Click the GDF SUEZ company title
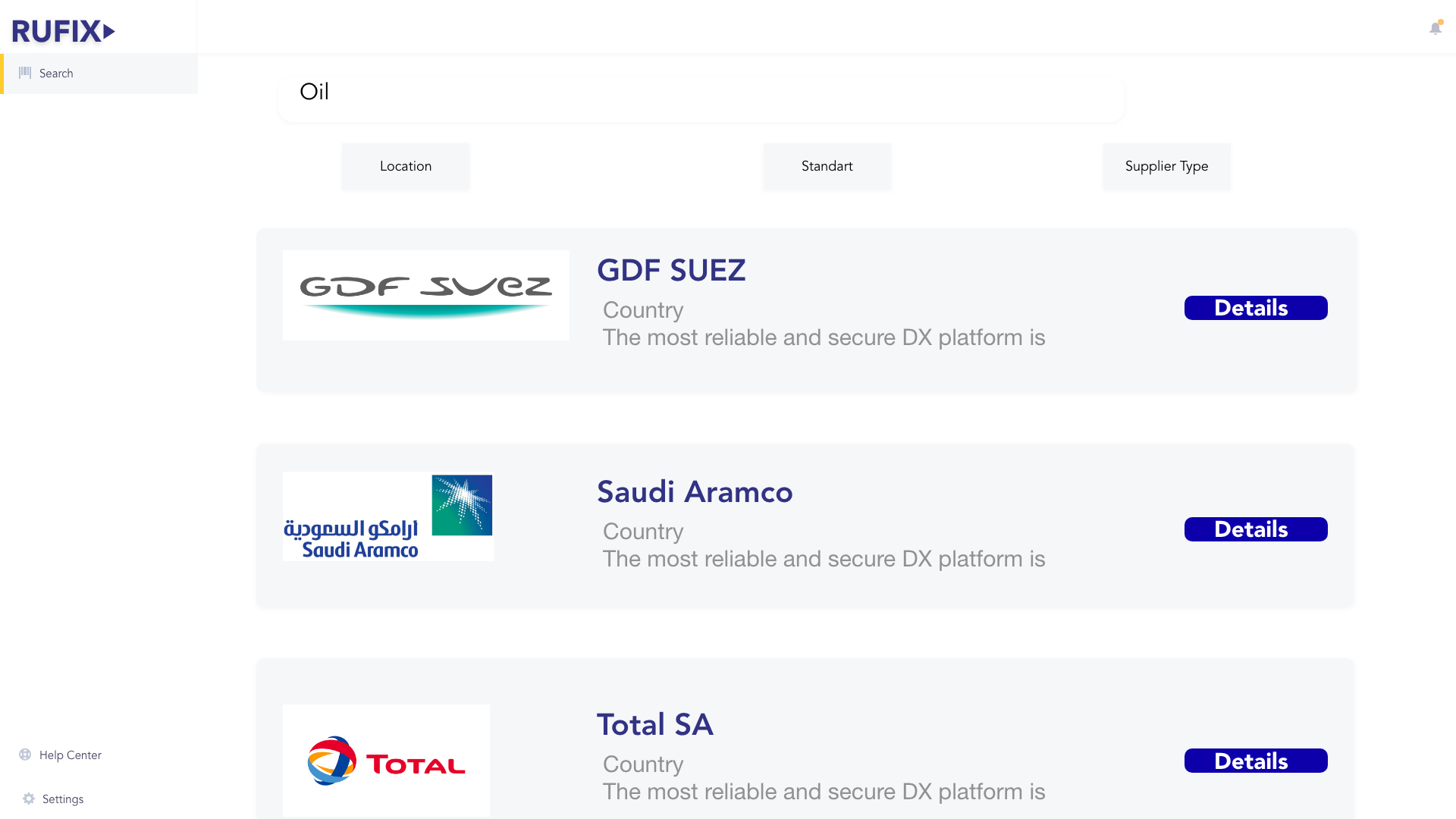Image resolution: width=1456 pixels, height=819 pixels. pyautogui.click(x=671, y=271)
